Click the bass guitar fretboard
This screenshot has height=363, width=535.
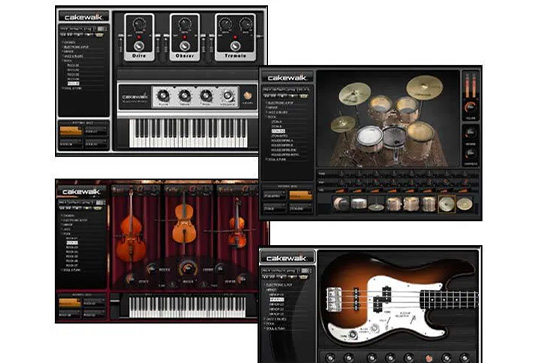449,299
